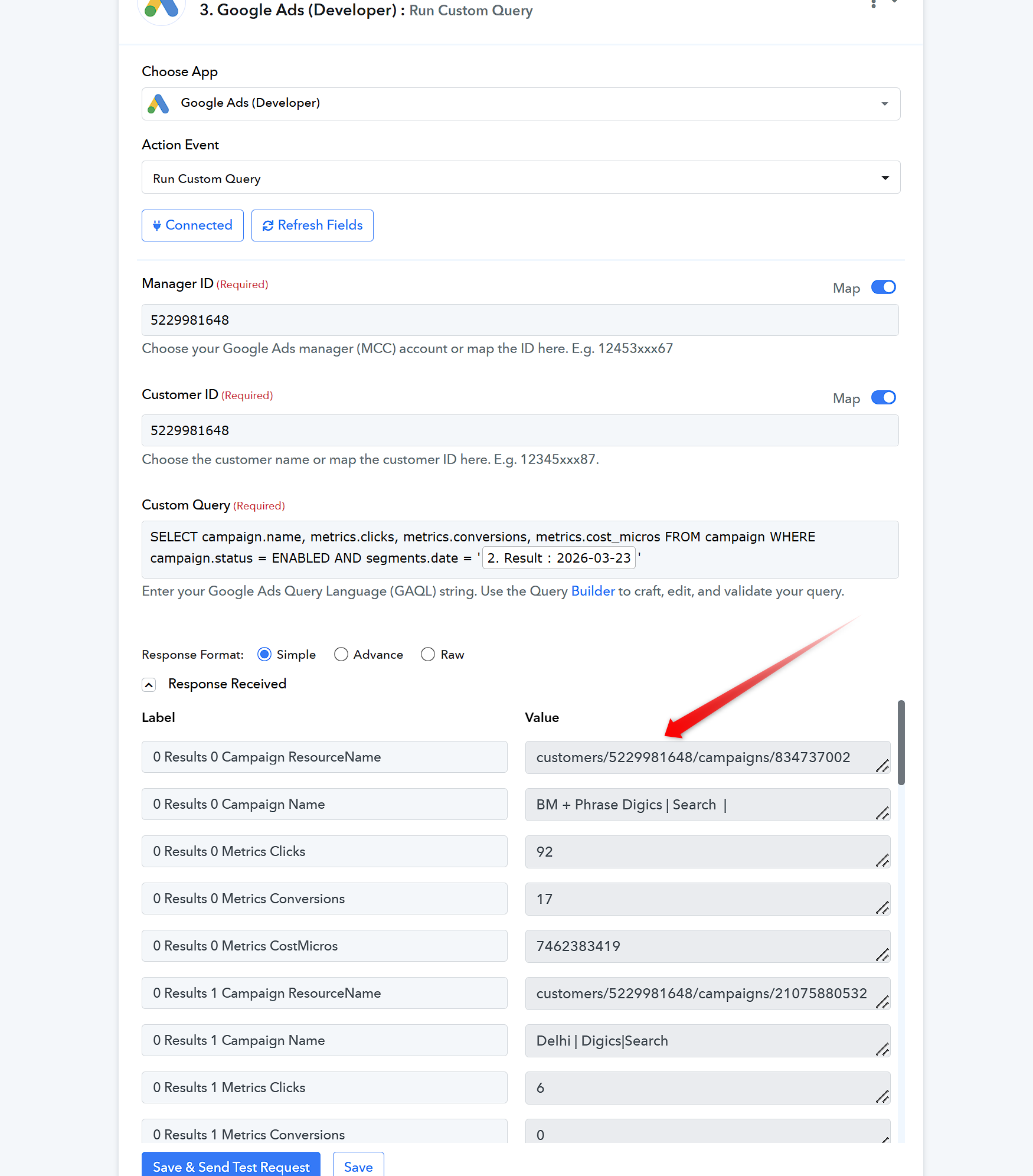Click the refresh icon on Refresh Fields

click(x=268, y=226)
